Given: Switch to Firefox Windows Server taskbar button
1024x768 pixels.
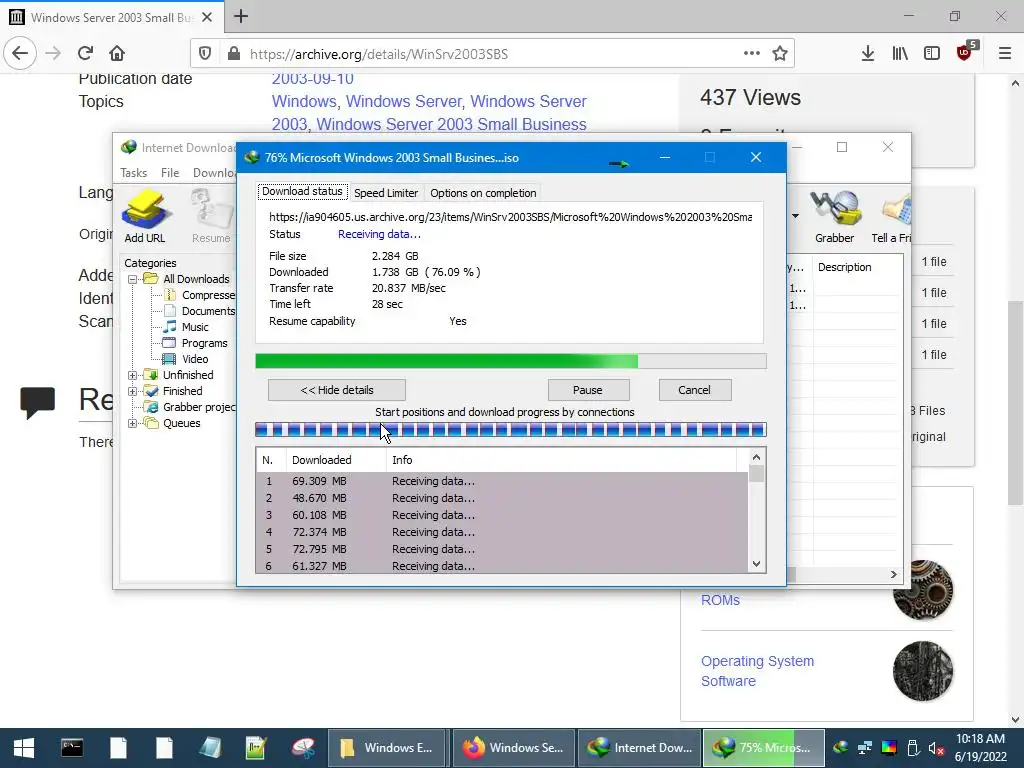Looking at the screenshot, I should [x=513, y=748].
